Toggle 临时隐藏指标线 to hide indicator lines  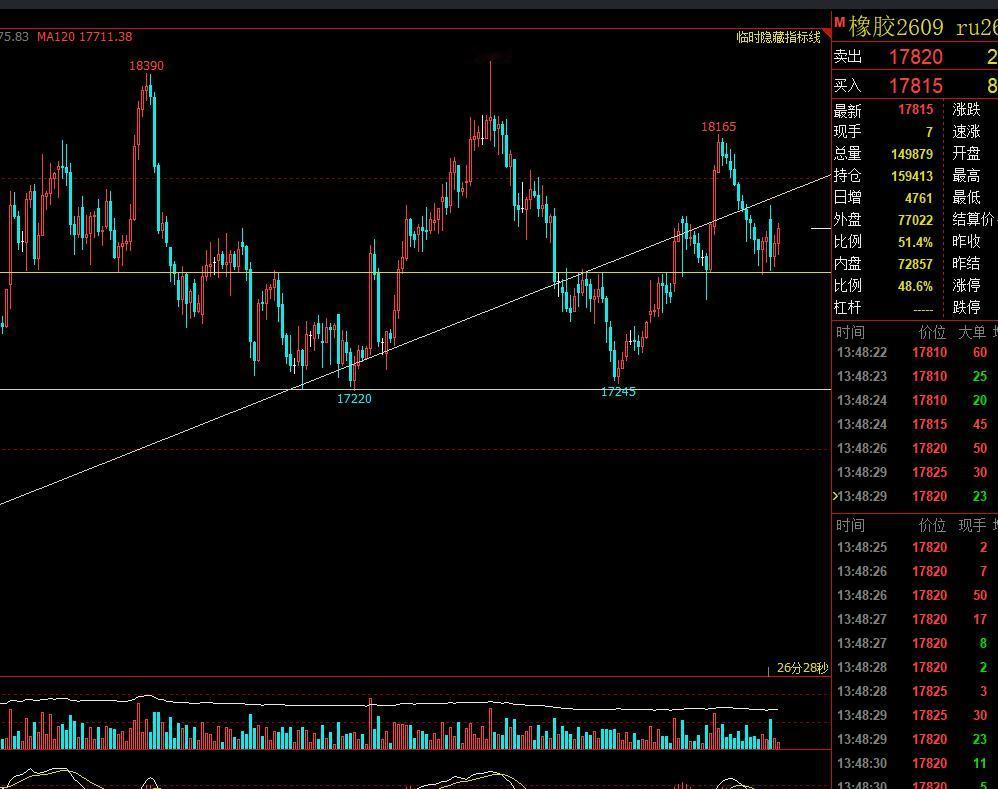pos(778,38)
